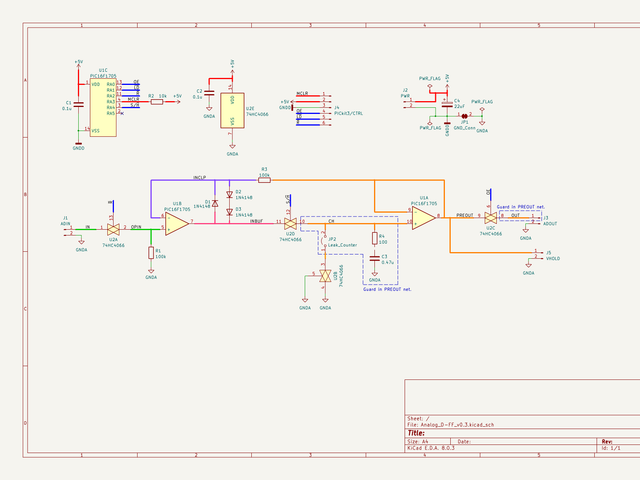Select the Rev field in title block

click(x=606, y=441)
